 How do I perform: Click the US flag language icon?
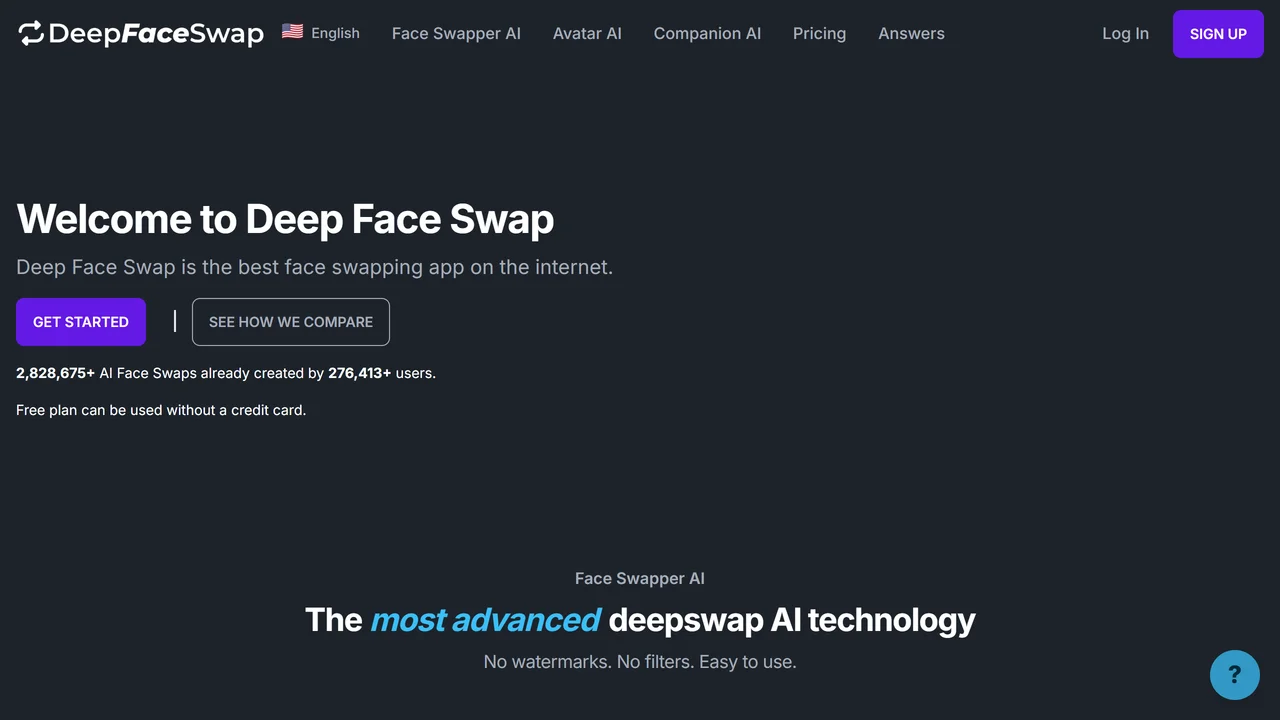pos(292,32)
